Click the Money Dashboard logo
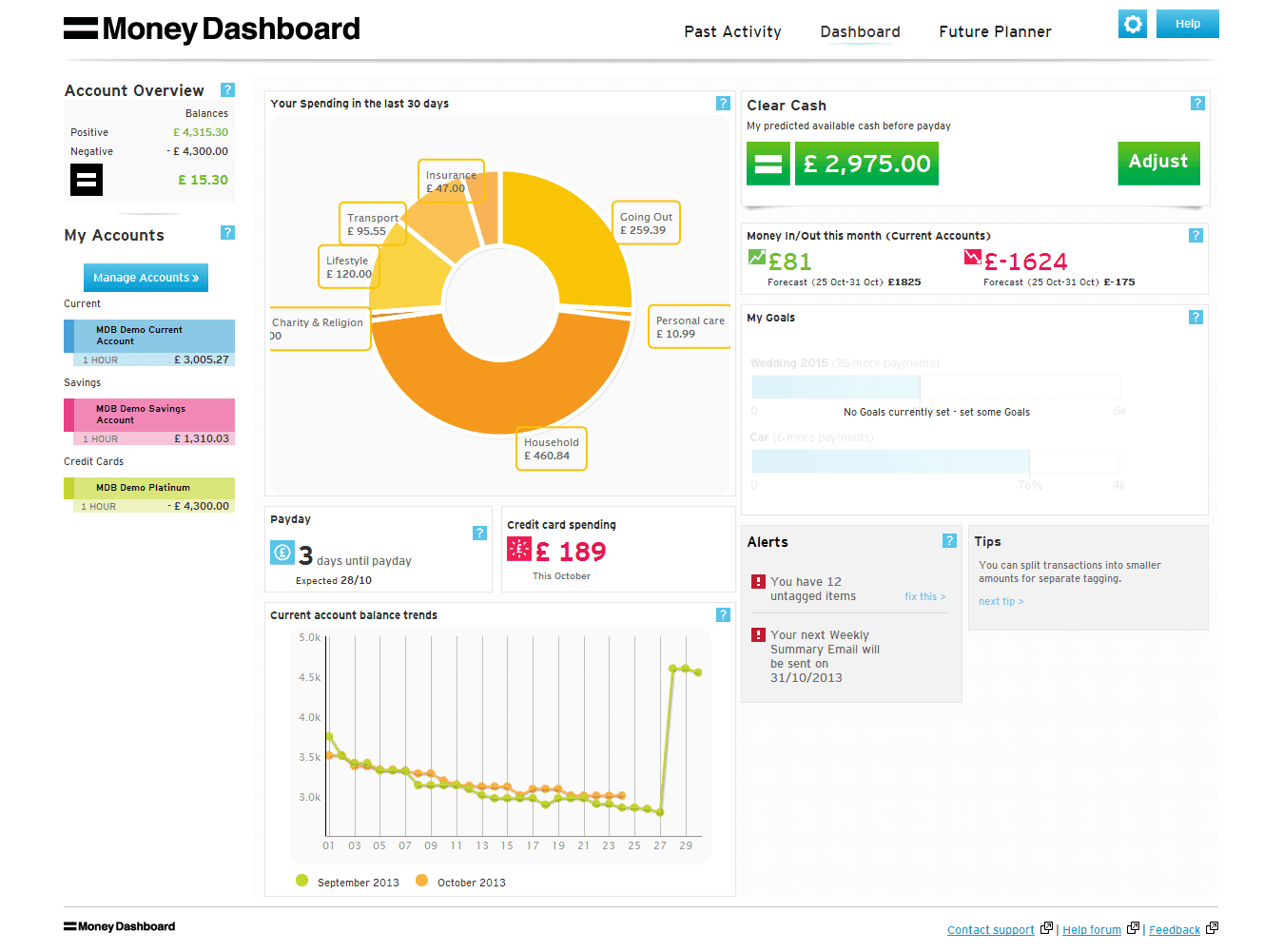The width and height of the screenshot is (1283, 952). 211,29
